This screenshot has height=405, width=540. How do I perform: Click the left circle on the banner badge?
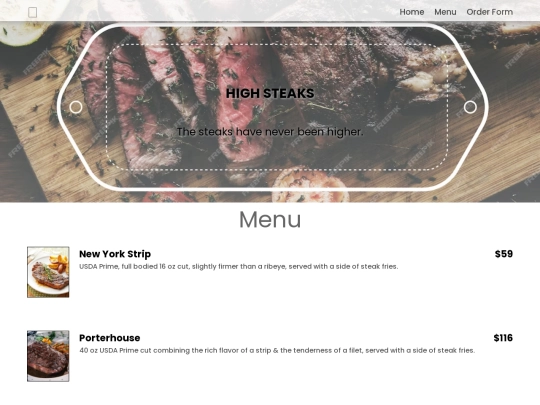(x=76, y=107)
